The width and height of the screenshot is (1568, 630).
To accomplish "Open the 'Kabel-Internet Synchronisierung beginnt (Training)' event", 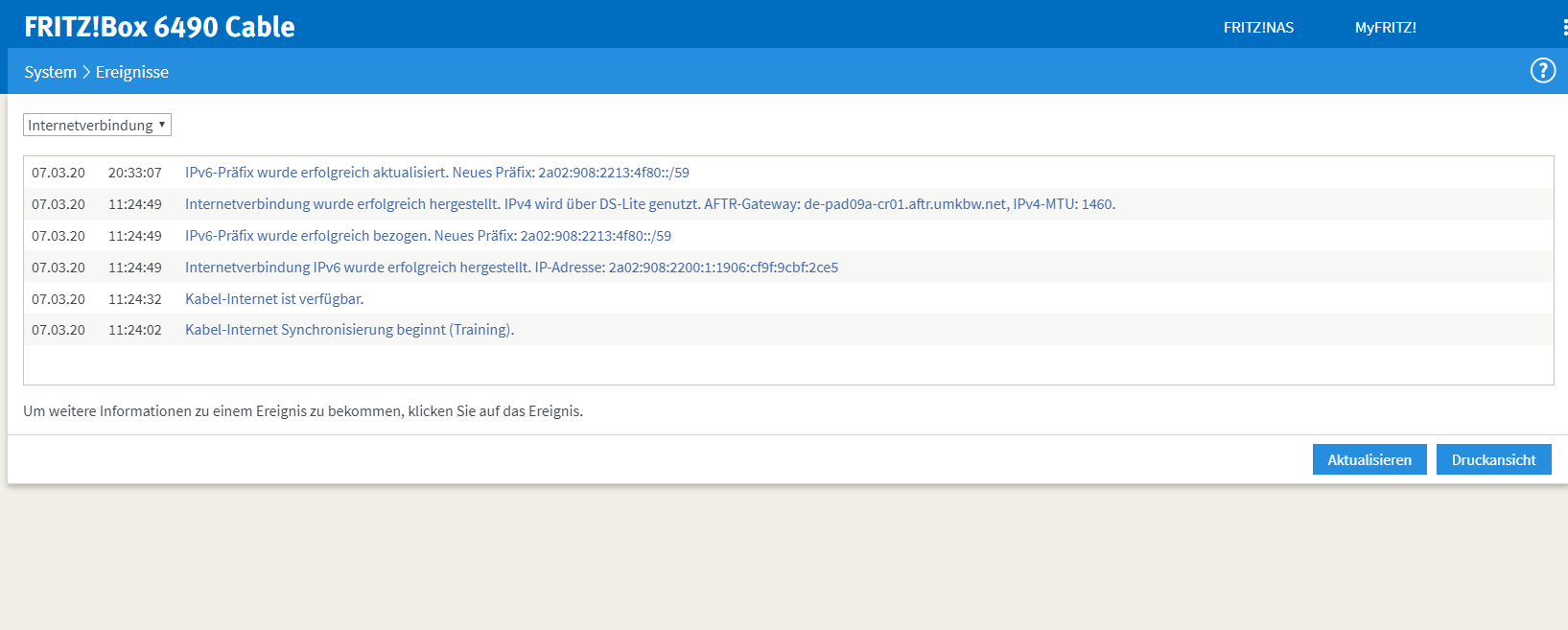I will click(349, 330).
